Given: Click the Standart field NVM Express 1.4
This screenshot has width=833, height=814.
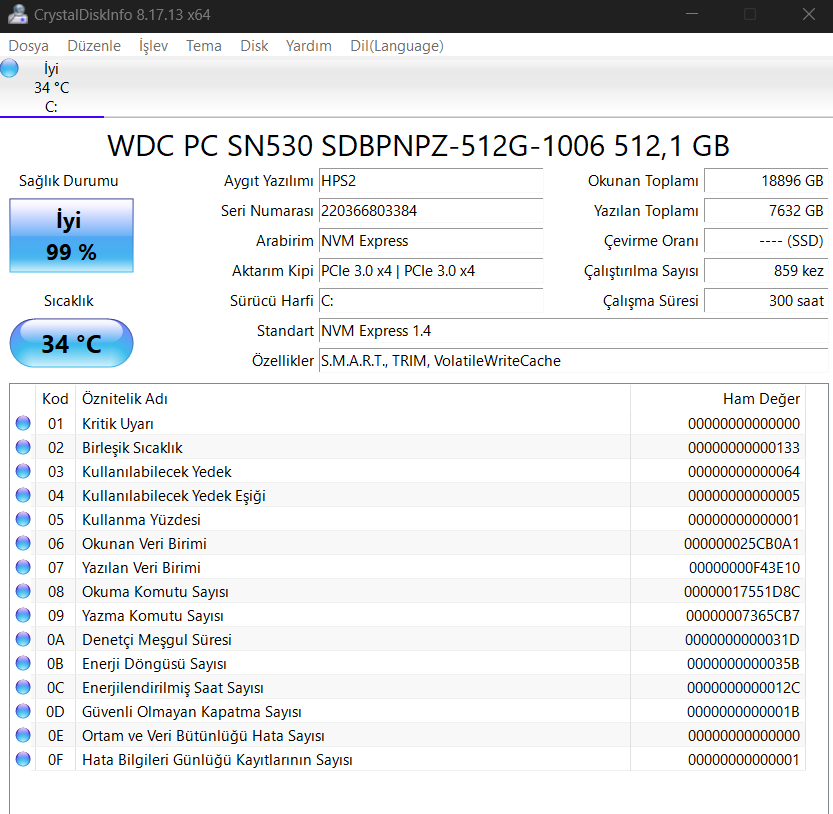Looking at the screenshot, I should [573, 331].
